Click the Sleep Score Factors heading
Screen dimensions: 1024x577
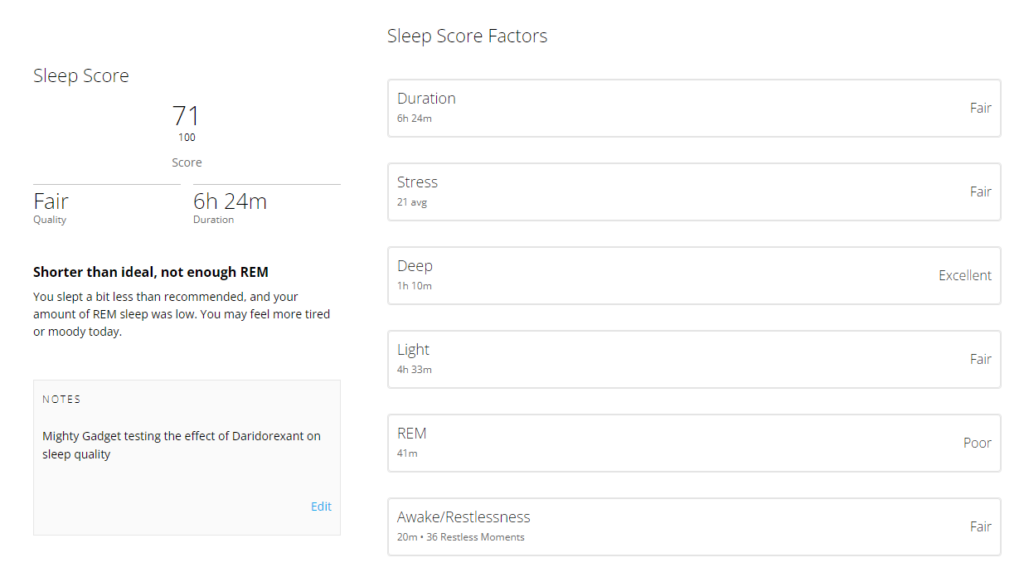pyautogui.click(x=467, y=36)
